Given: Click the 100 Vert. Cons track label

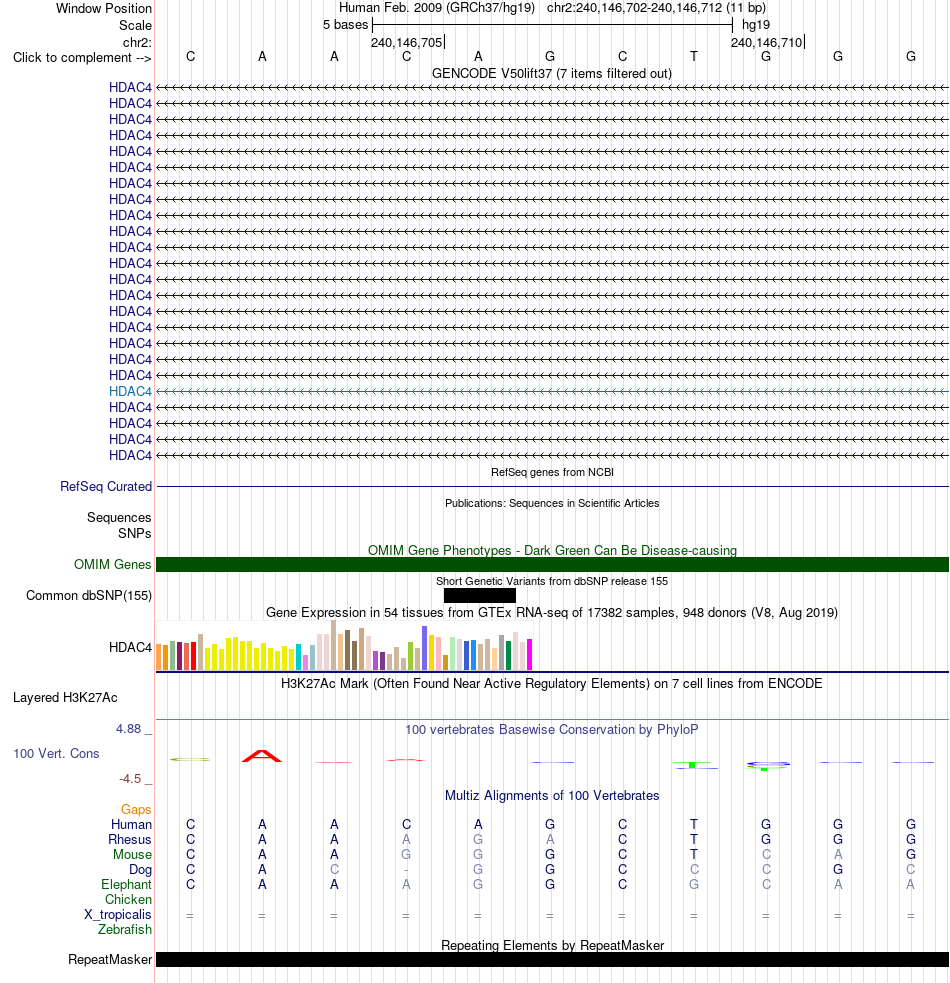Looking at the screenshot, I should 56,754.
